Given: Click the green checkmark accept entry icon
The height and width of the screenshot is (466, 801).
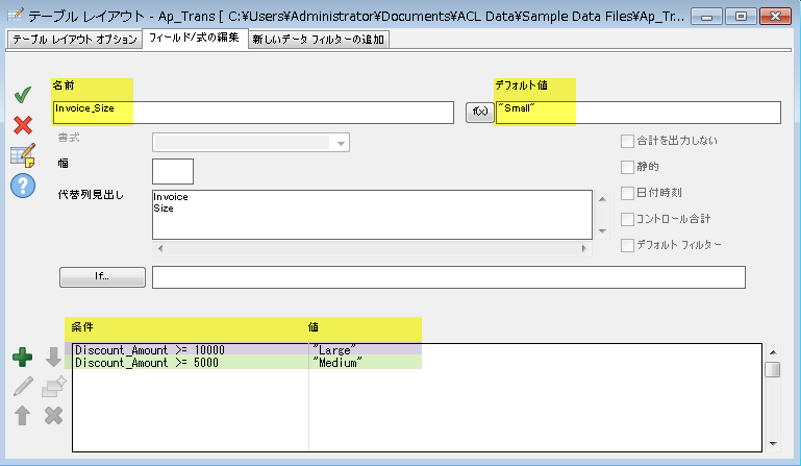Looking at the screenshot, I should [22, 95].
